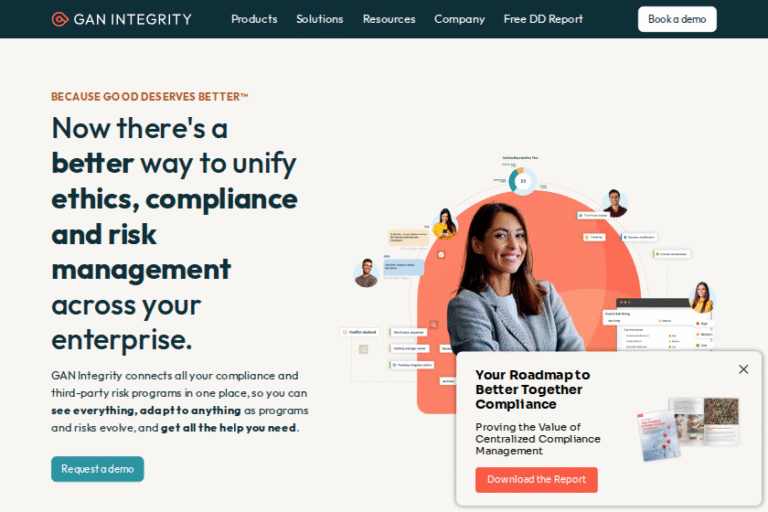Expand the Resources navigation item
Viewport: 768px width, 512px height.
(389, 19)
